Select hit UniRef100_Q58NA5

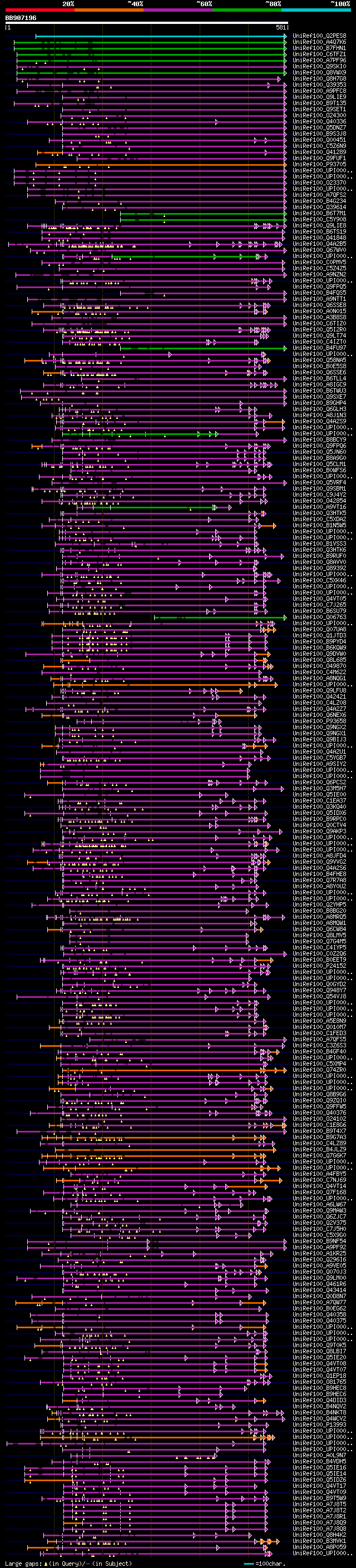coord(319,360)
